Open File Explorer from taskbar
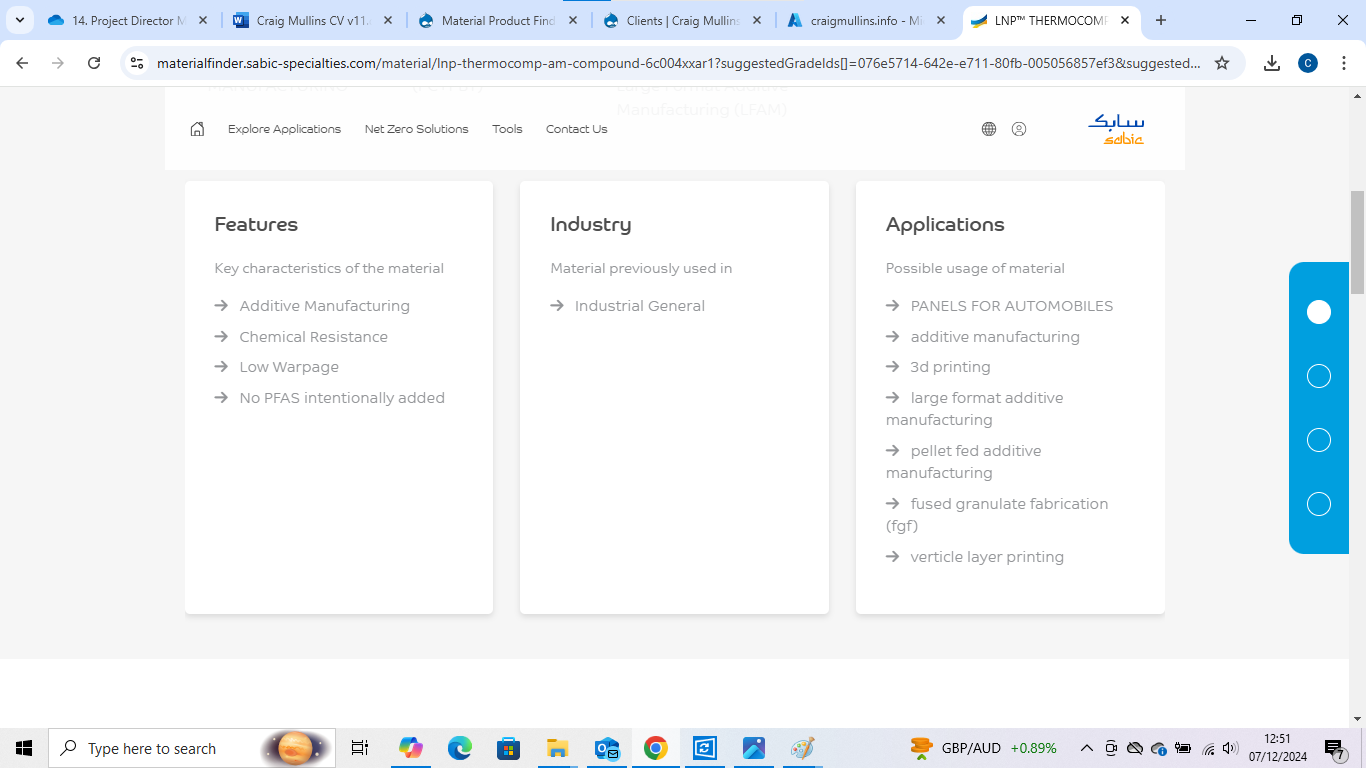1366x768 pixels. pos(558,748)
